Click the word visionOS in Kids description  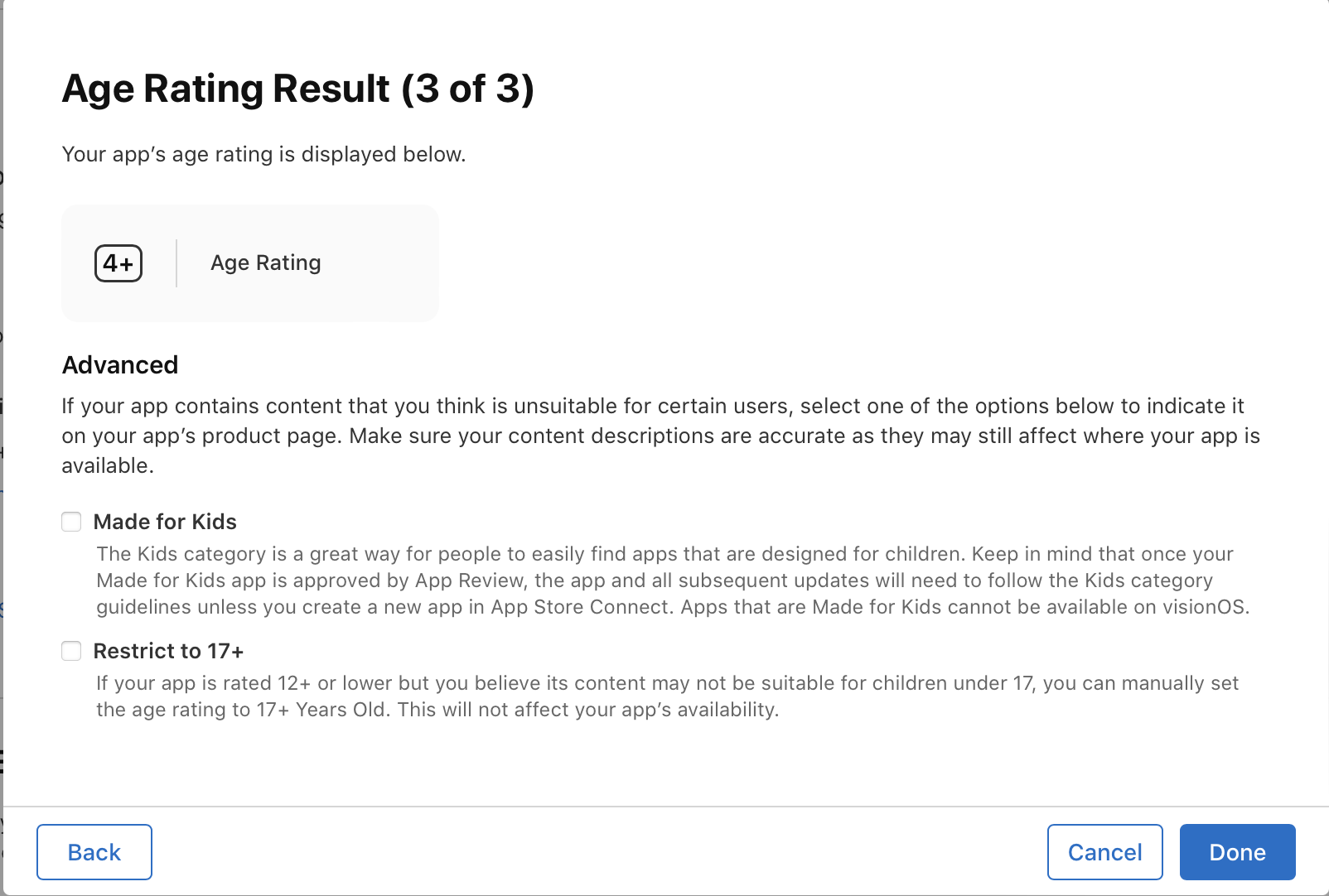[1204, 607]
